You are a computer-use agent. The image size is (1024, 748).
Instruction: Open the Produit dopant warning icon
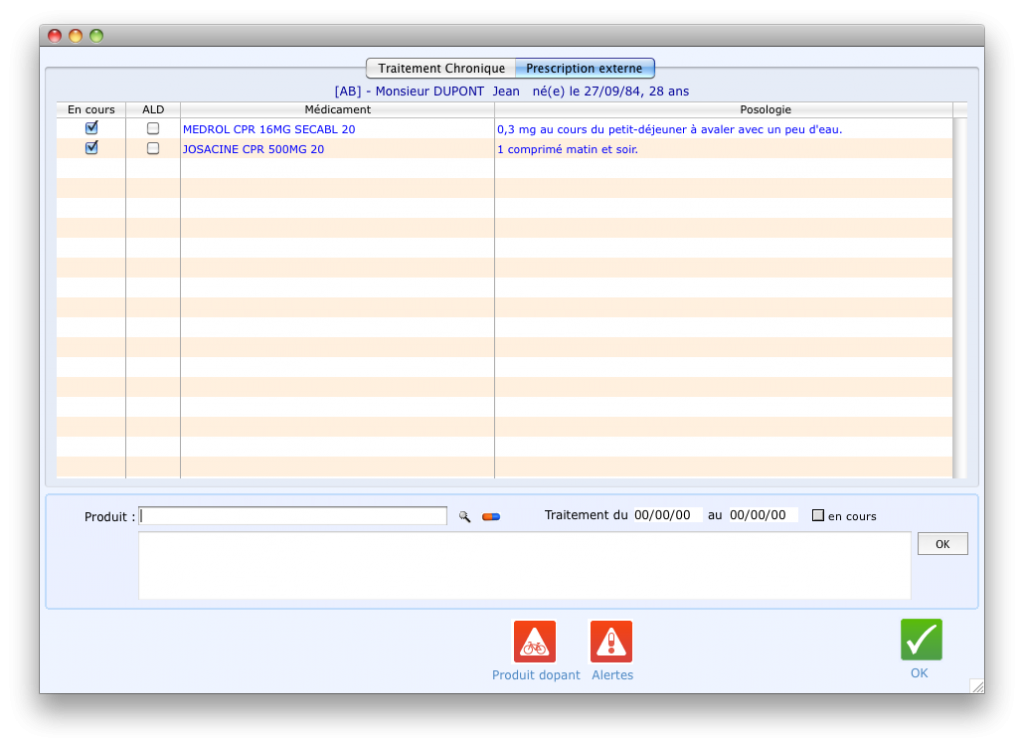click(535, 642)
